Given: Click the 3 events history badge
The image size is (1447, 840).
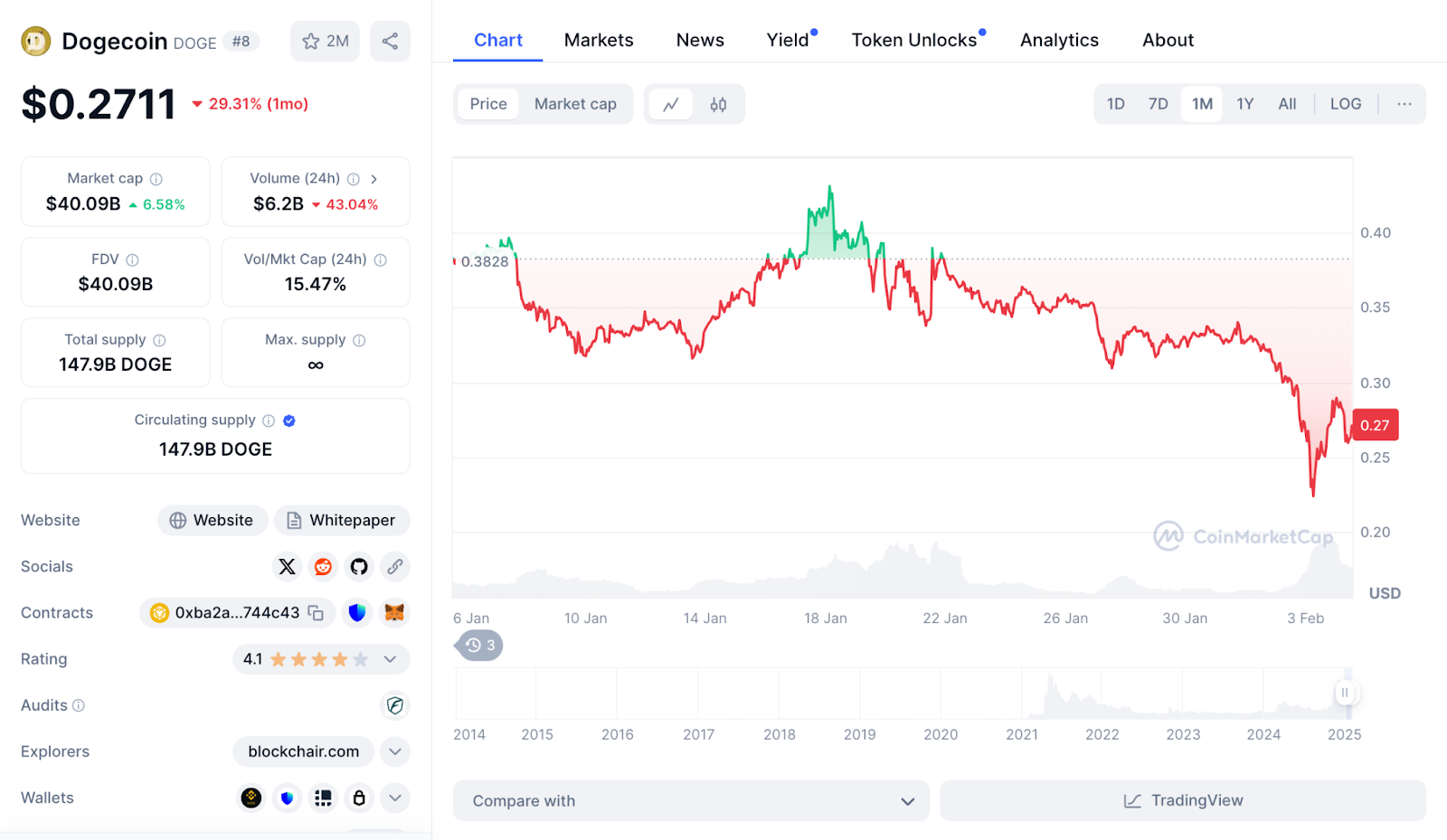Looking at the screenshot, I should 479,646.
